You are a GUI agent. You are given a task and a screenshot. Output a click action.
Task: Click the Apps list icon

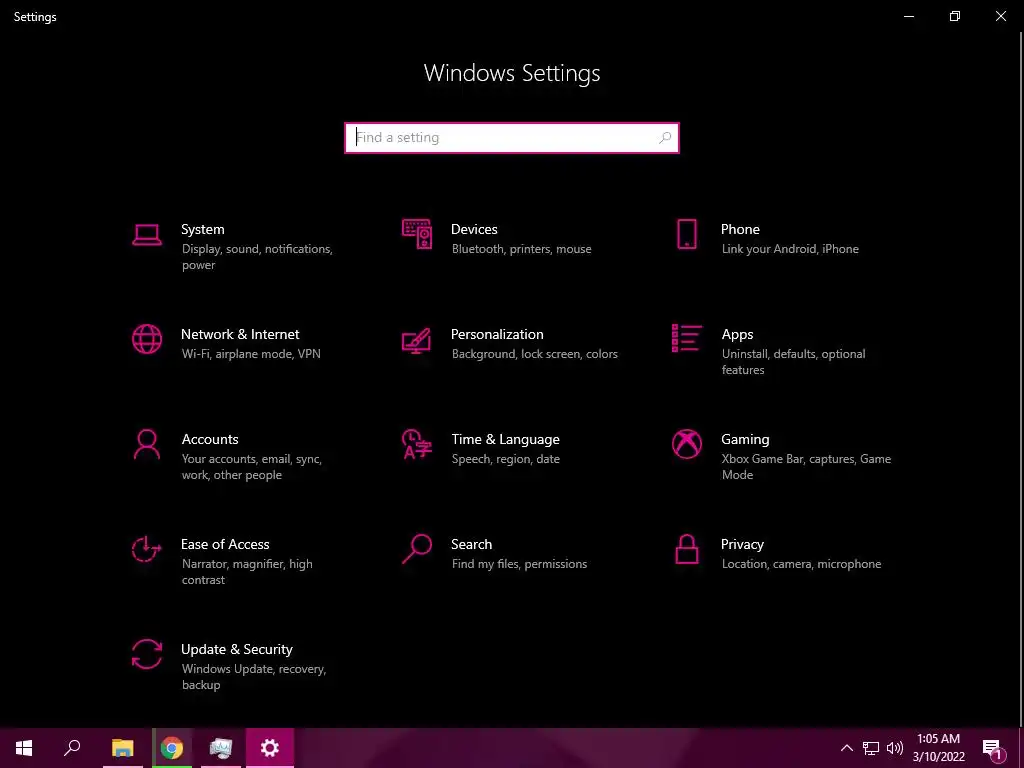point(686,338)
